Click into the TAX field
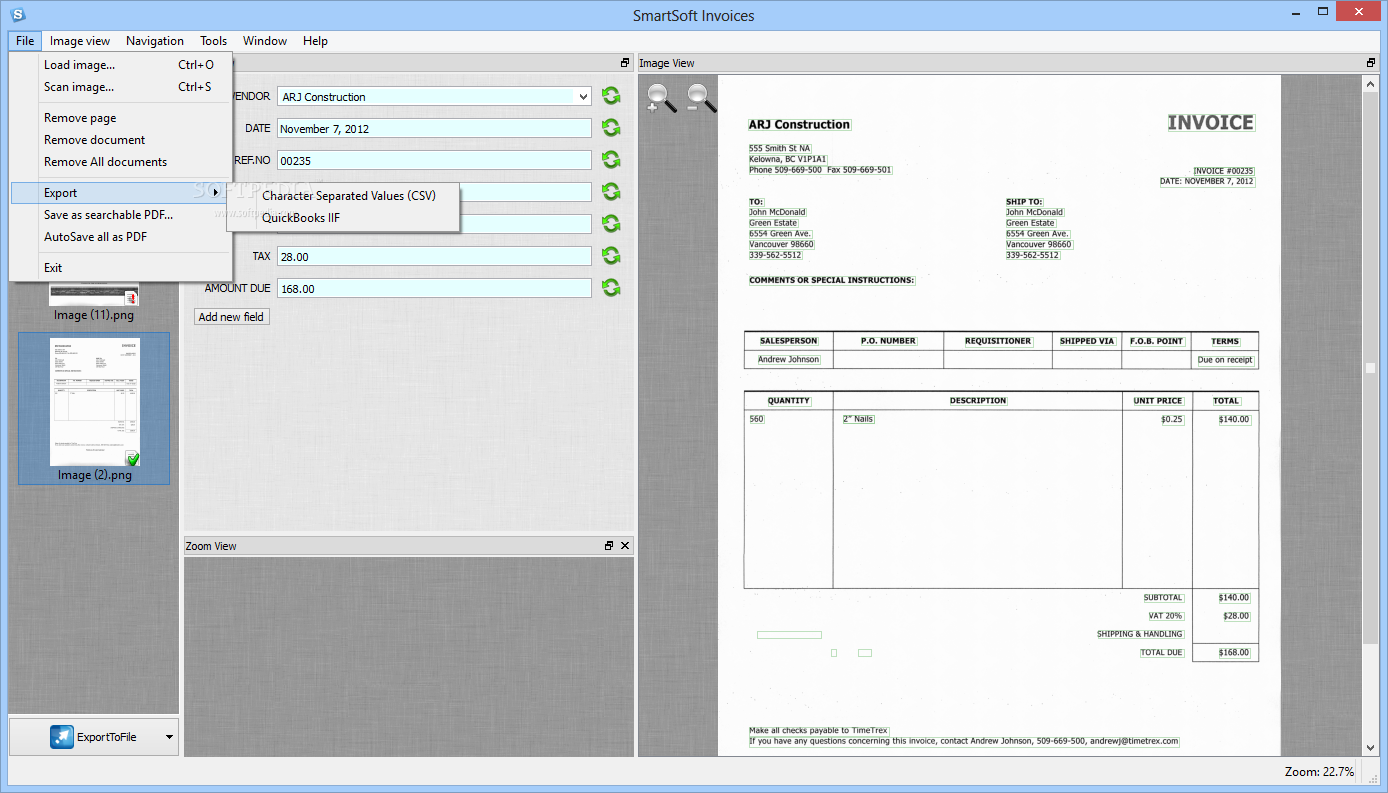 [x=434, y=257]
